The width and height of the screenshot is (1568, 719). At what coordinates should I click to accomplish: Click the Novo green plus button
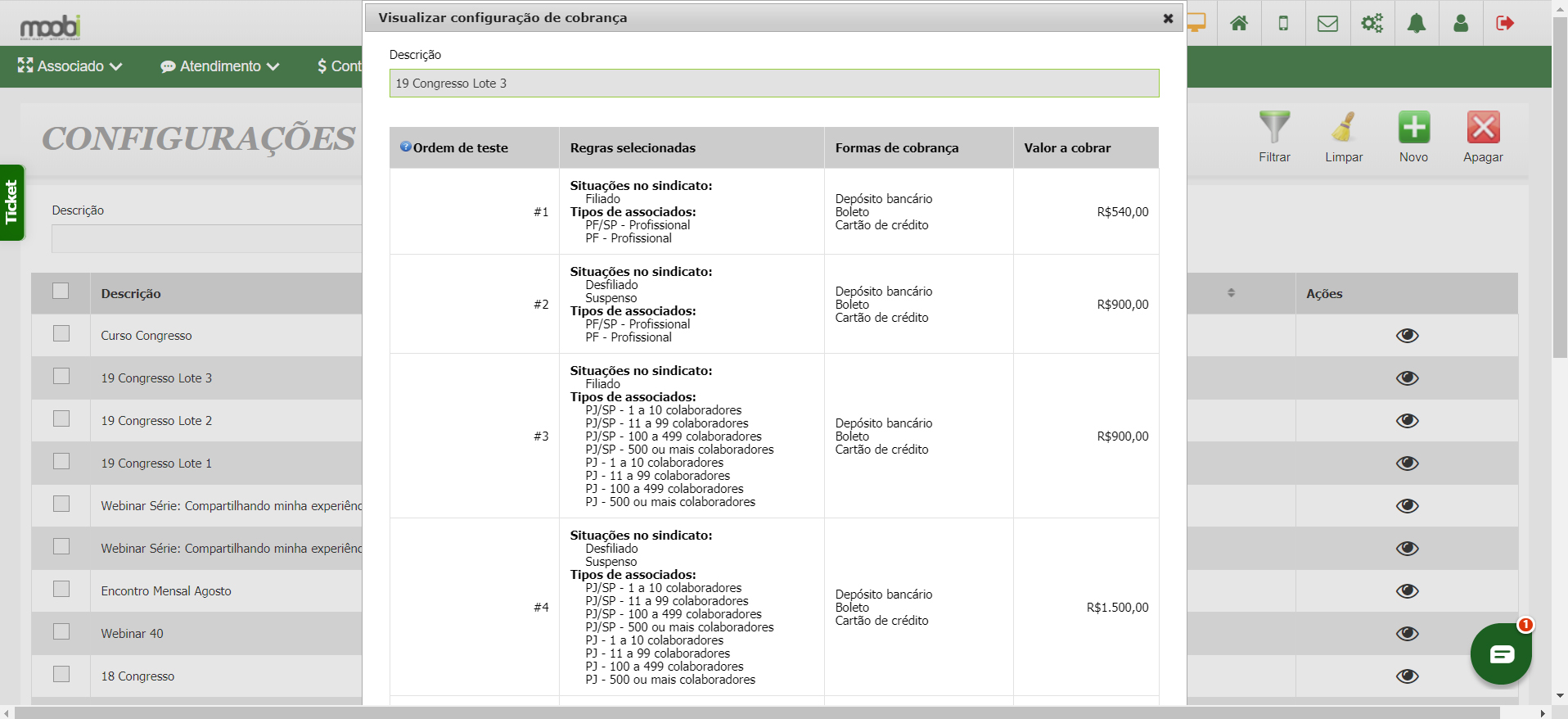[x=1413, y=128]
